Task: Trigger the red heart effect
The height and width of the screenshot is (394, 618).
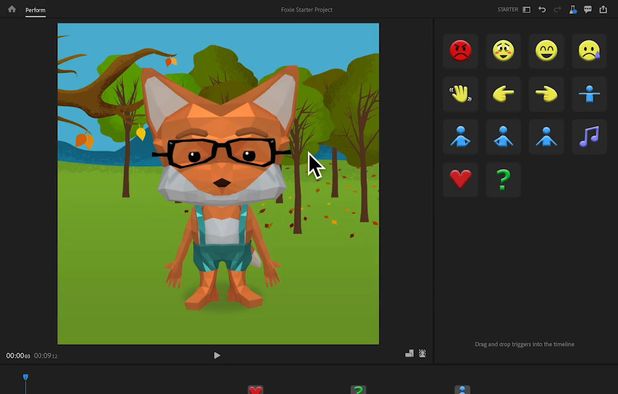Action: (460, 180)
